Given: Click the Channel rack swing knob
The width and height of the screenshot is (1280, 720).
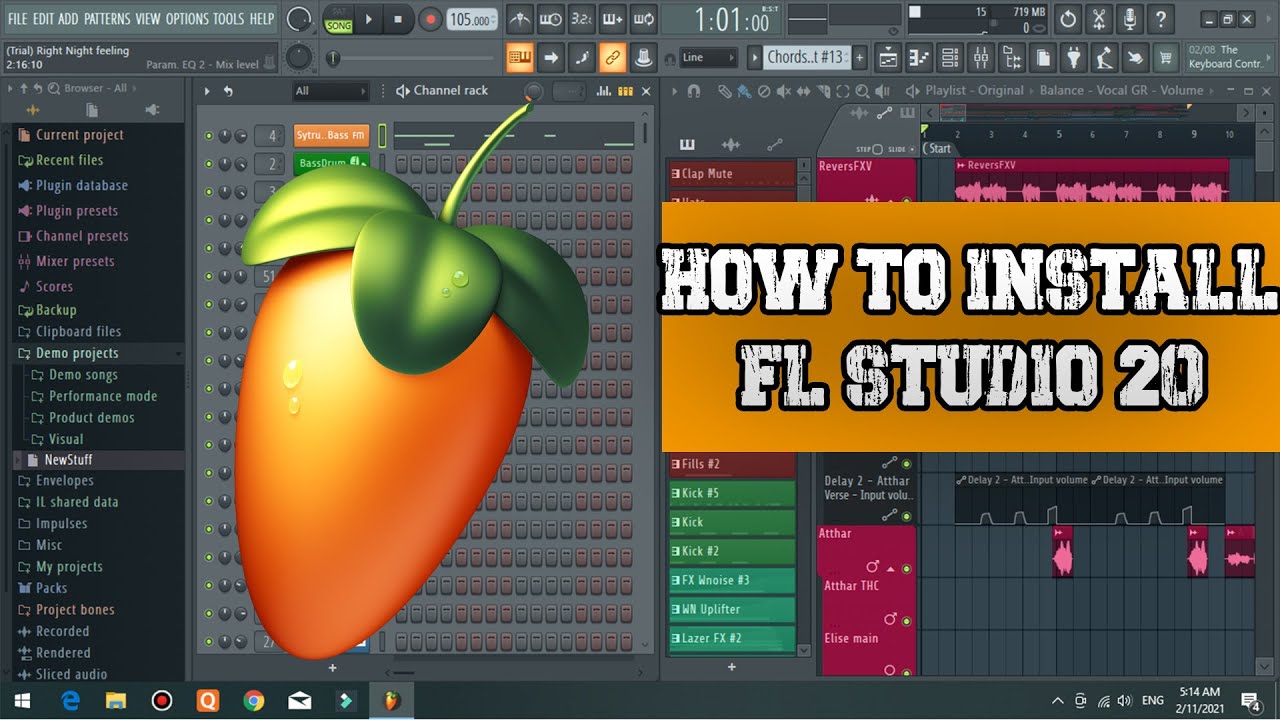Looking at the screenshot, I should pos(534,91).
